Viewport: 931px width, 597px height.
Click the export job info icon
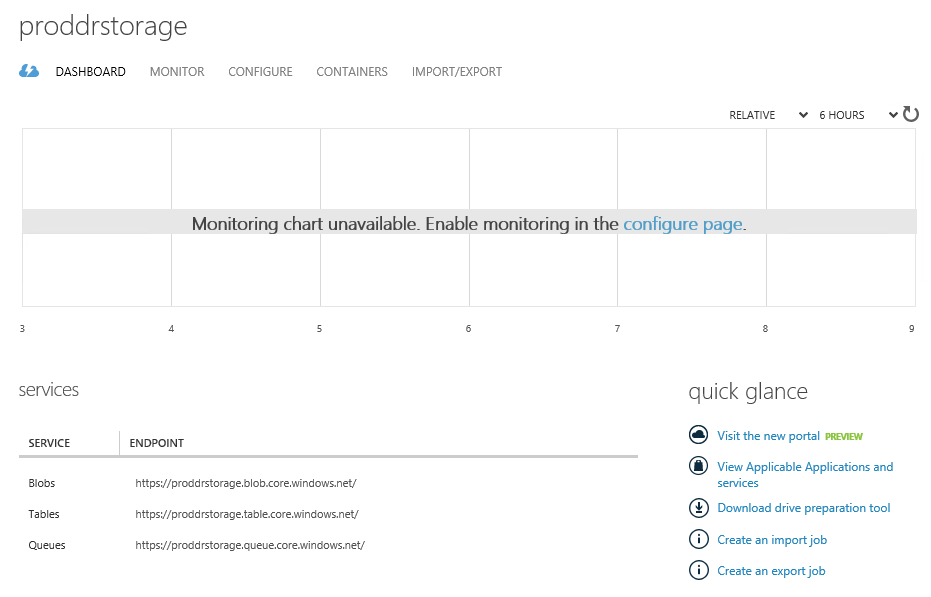698,570
